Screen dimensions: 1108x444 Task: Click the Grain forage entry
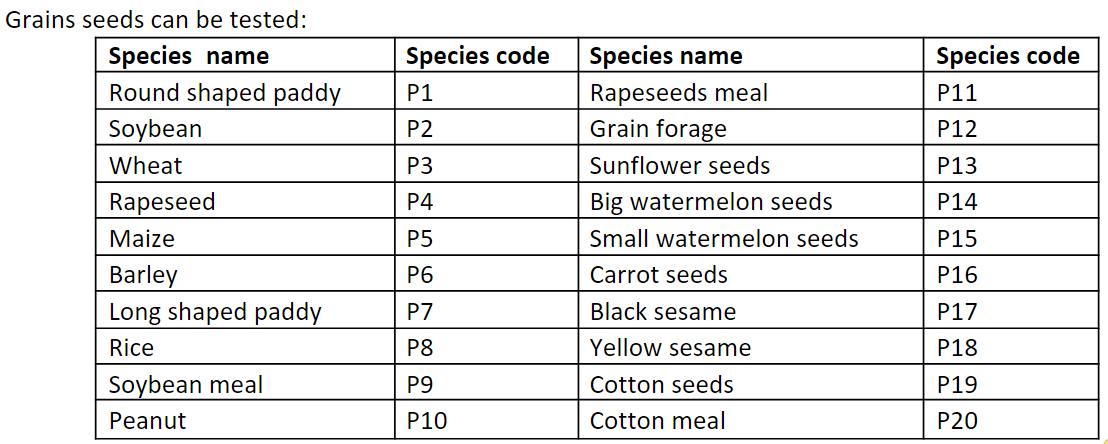tap(751, 129)
